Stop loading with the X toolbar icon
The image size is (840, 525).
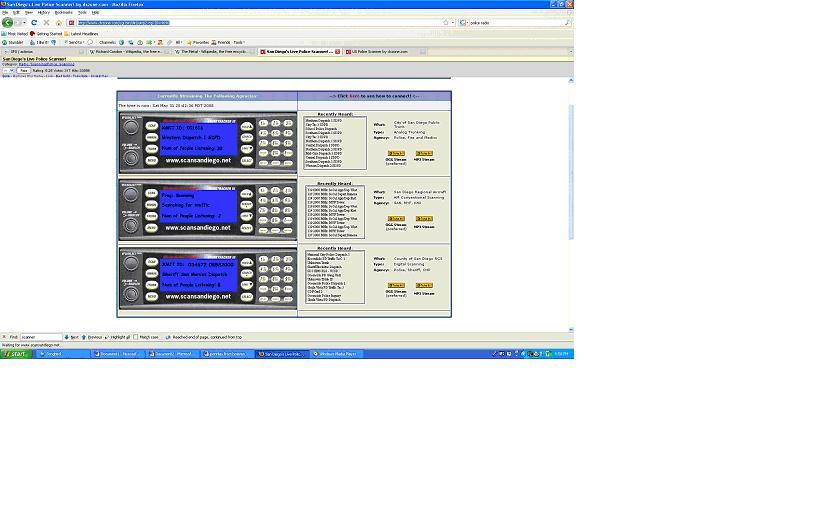46,22
